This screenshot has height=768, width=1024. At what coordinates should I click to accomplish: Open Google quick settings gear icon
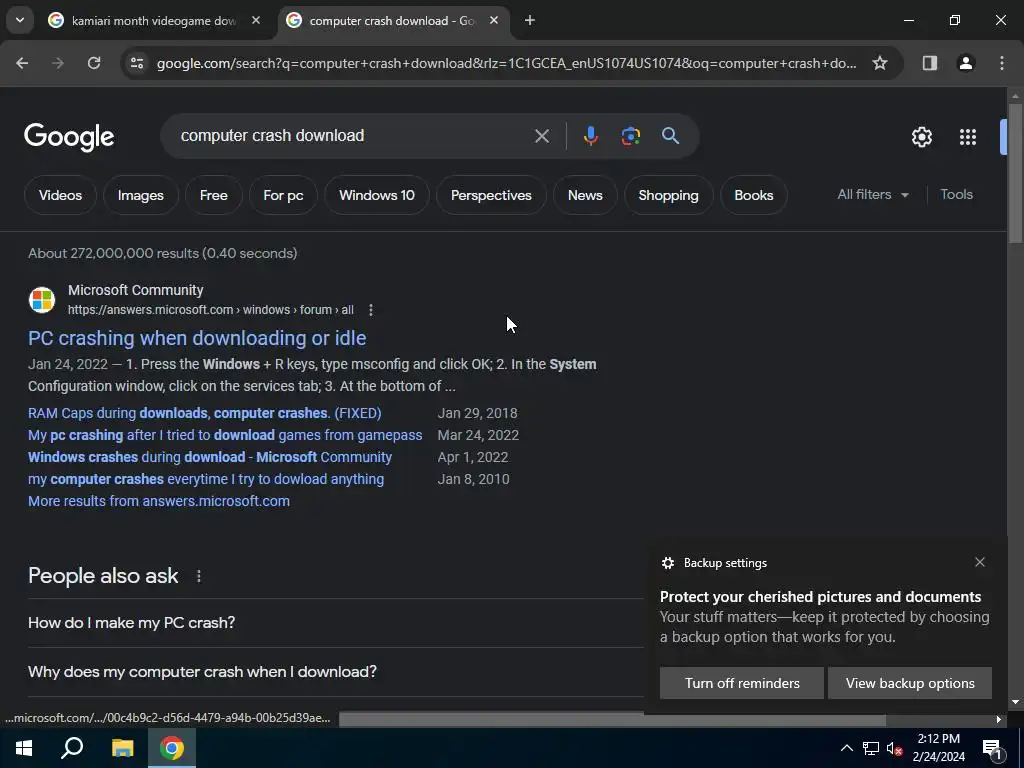[x=921, y=136]
